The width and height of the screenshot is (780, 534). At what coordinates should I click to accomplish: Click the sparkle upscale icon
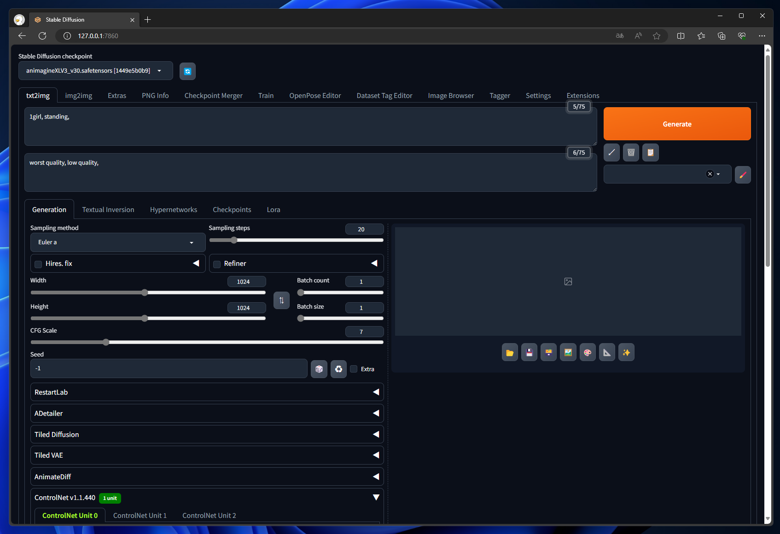point(626,352)
